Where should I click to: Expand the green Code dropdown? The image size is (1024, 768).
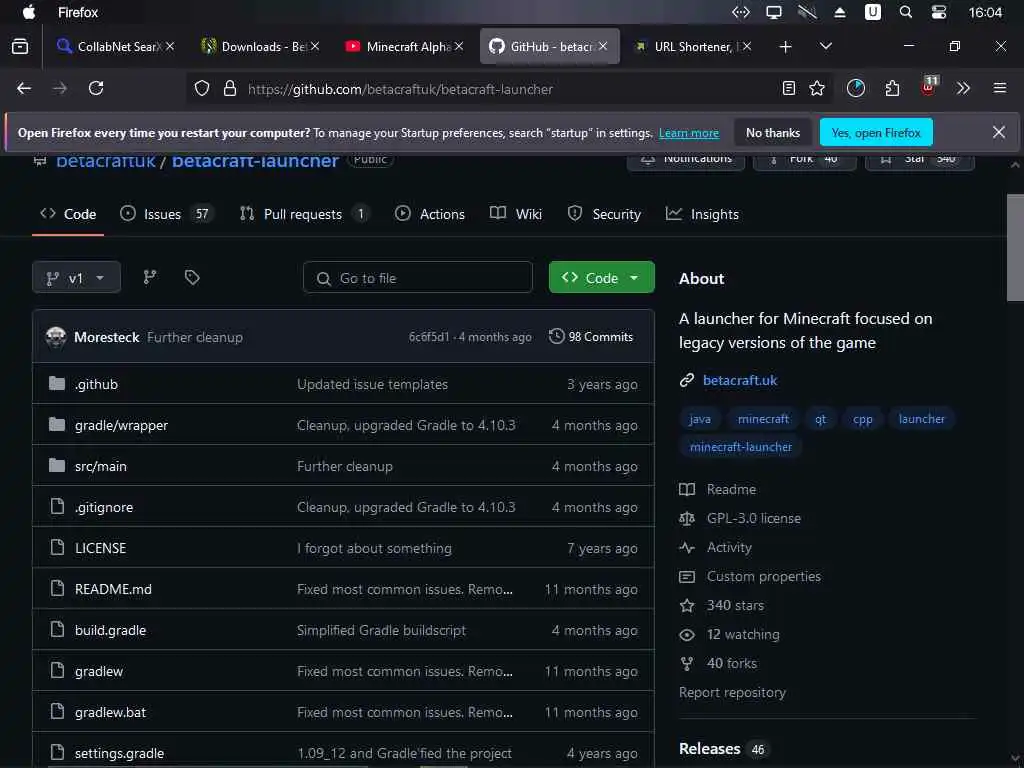pyautogui.click(x=601, y=278)
